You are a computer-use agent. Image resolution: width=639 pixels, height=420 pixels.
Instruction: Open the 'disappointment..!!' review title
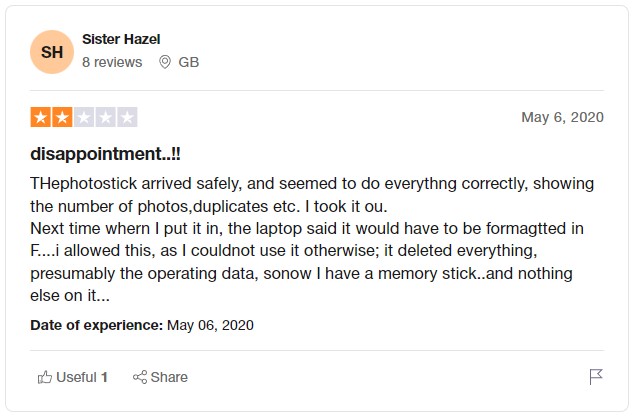106,154
